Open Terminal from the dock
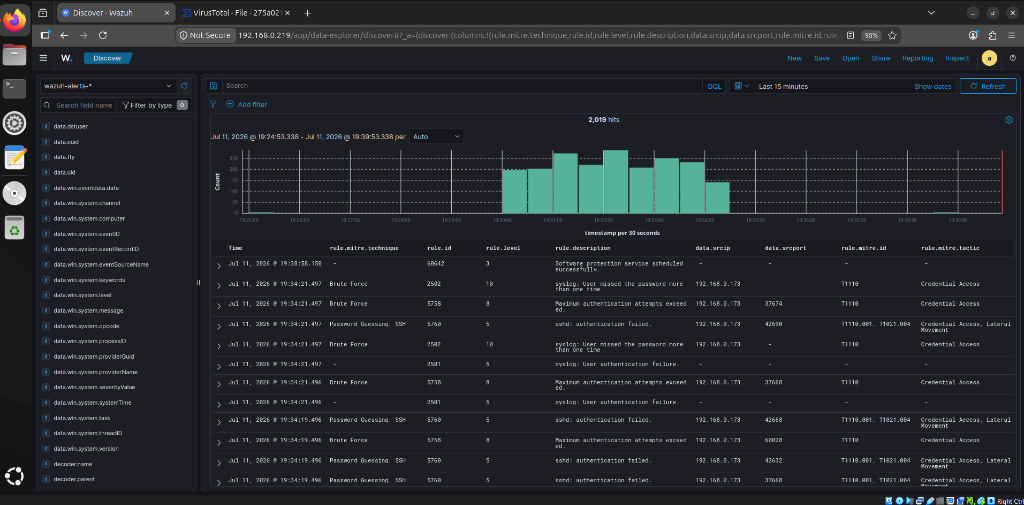This screenshot has width=1024, height=505. pos(14,88)
